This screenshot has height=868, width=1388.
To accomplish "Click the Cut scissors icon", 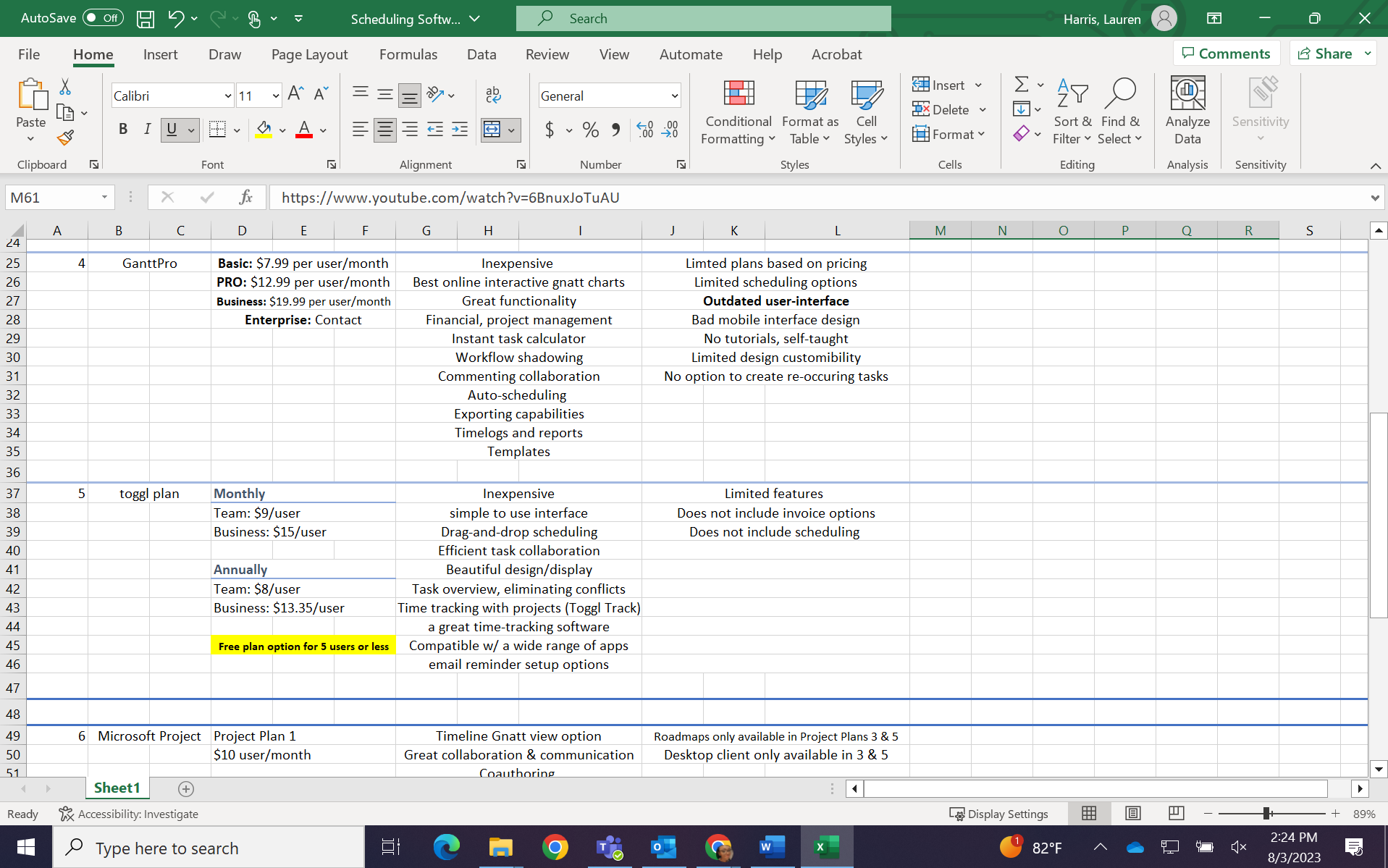I will point(65,87).
